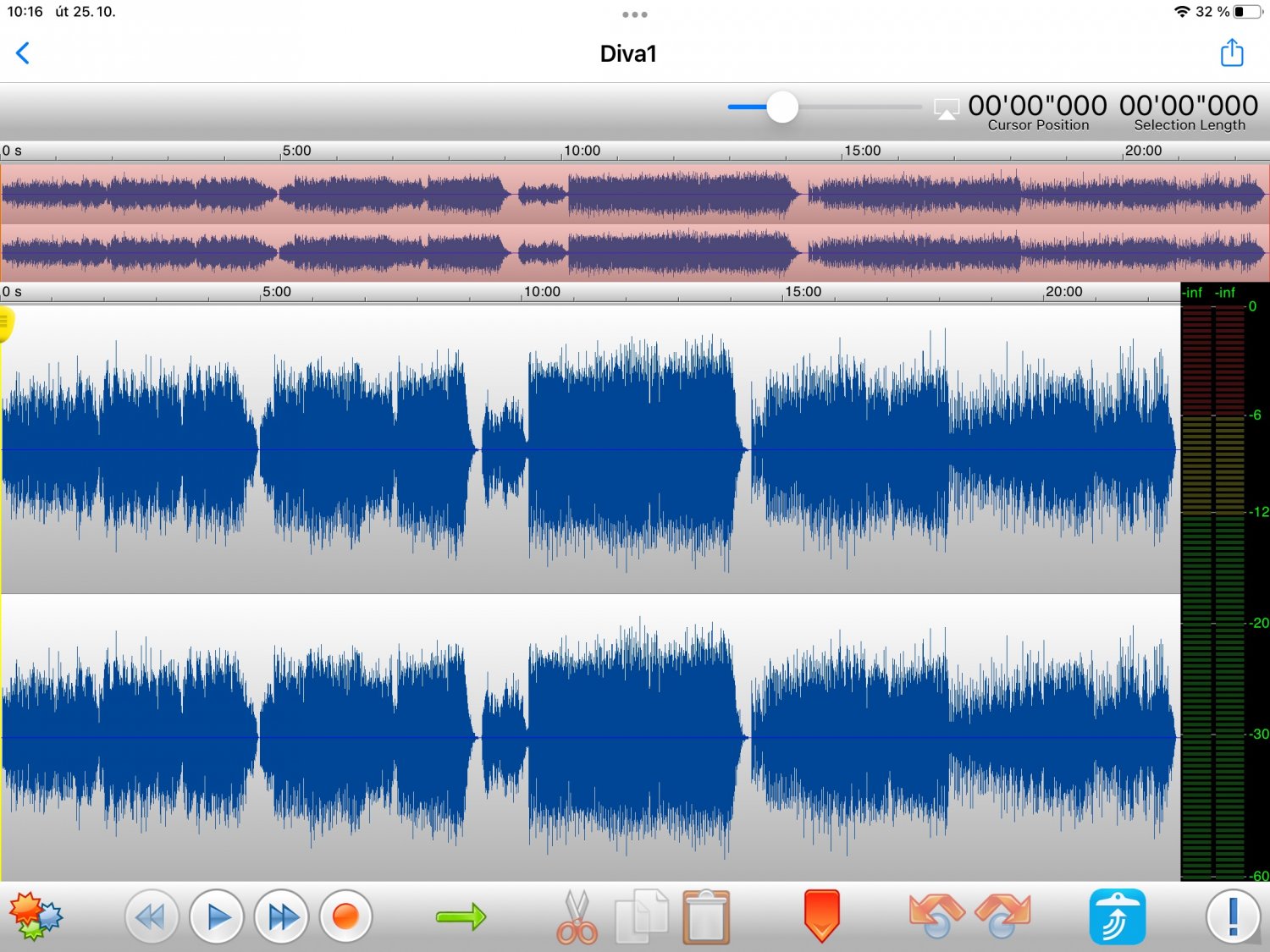The height and width of the screenshot is (952, 1270).
Task: Click 10:00 on the overview ruler
Action: pyautogui.click(x=582, y=151)
